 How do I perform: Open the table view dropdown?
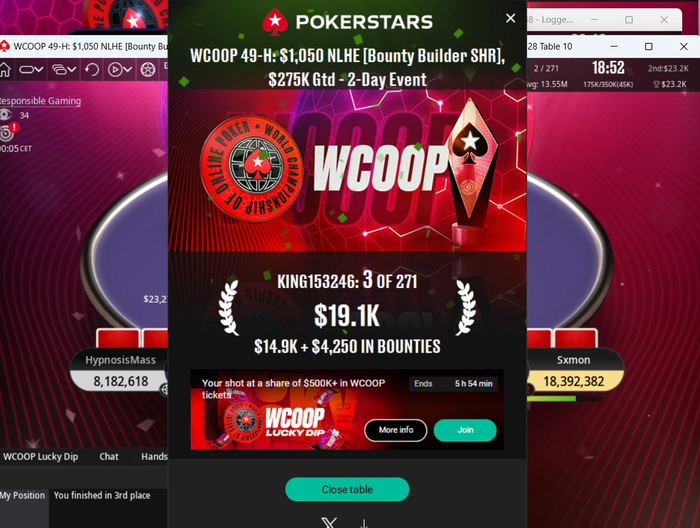(x=31, y=70)
